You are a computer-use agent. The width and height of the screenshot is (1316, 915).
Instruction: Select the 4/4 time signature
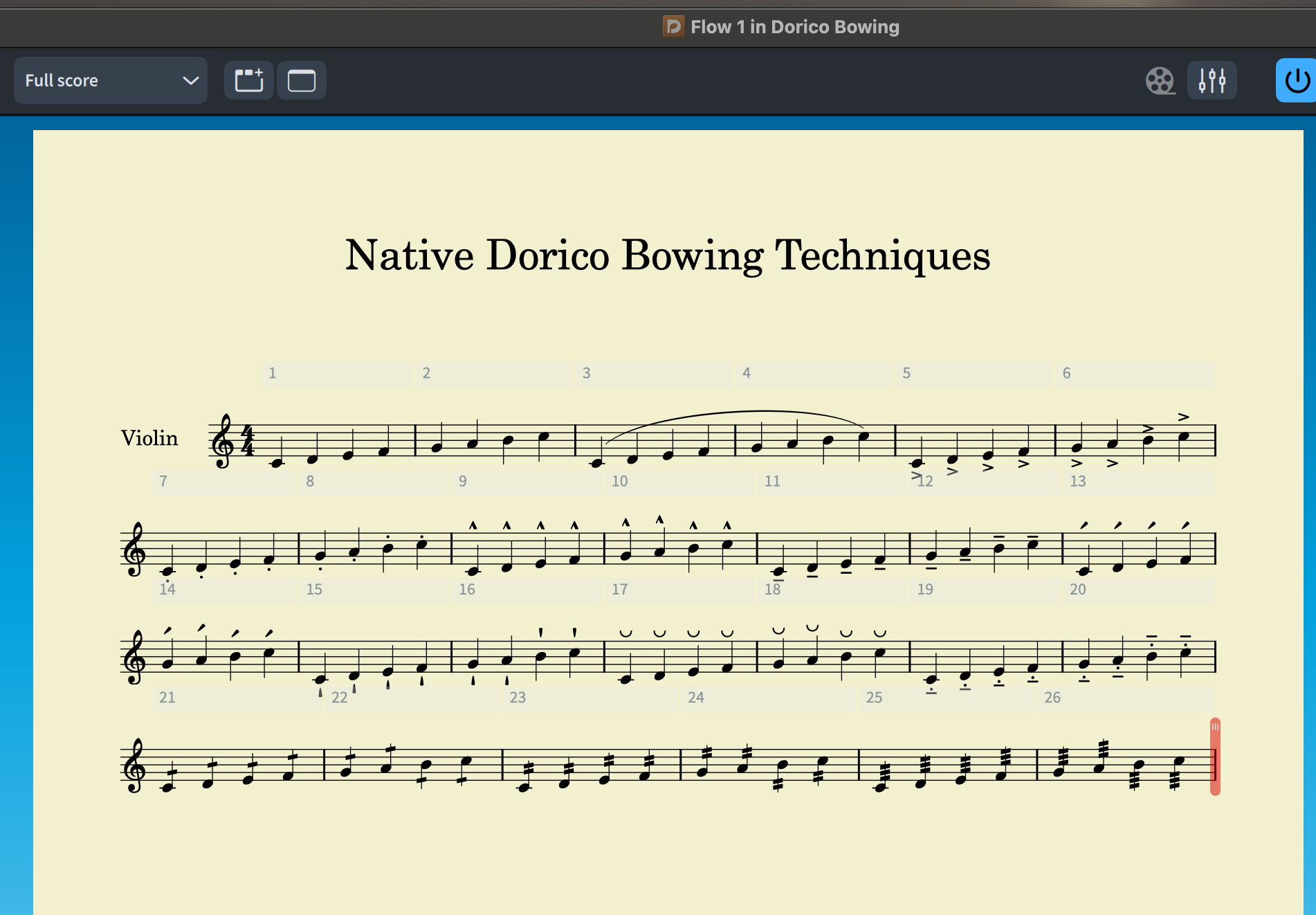pyautogui.click(x=248, y=440)
